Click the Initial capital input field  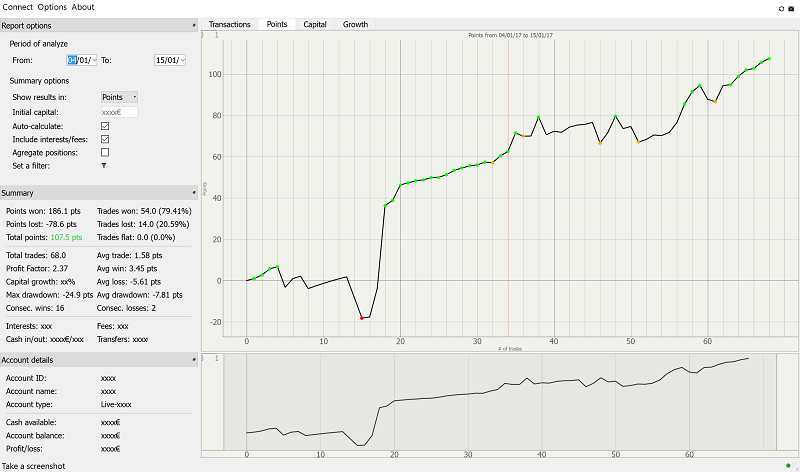click(119, 112)
